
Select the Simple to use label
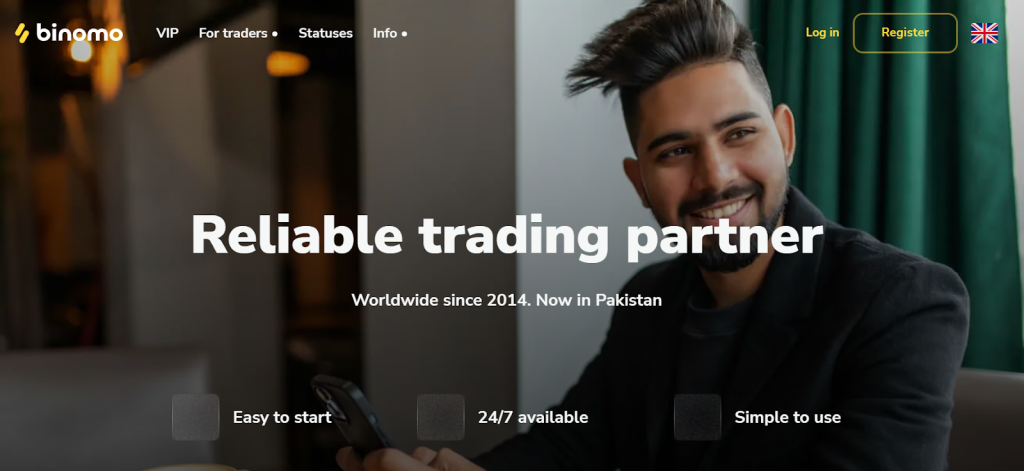click(788, 417)
